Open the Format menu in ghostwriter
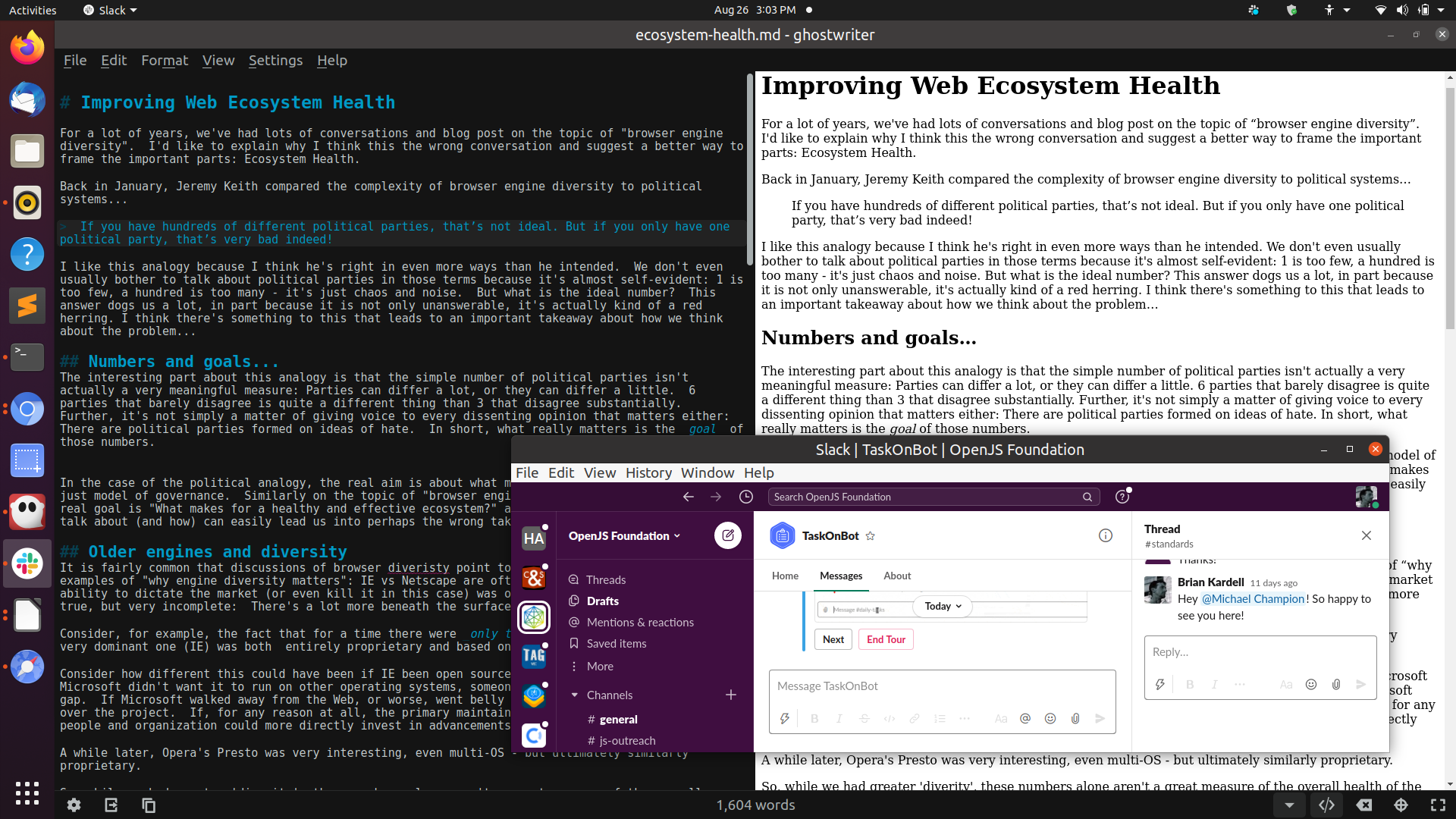Screen dimensions: 1456x819 (x=165, y=61)
